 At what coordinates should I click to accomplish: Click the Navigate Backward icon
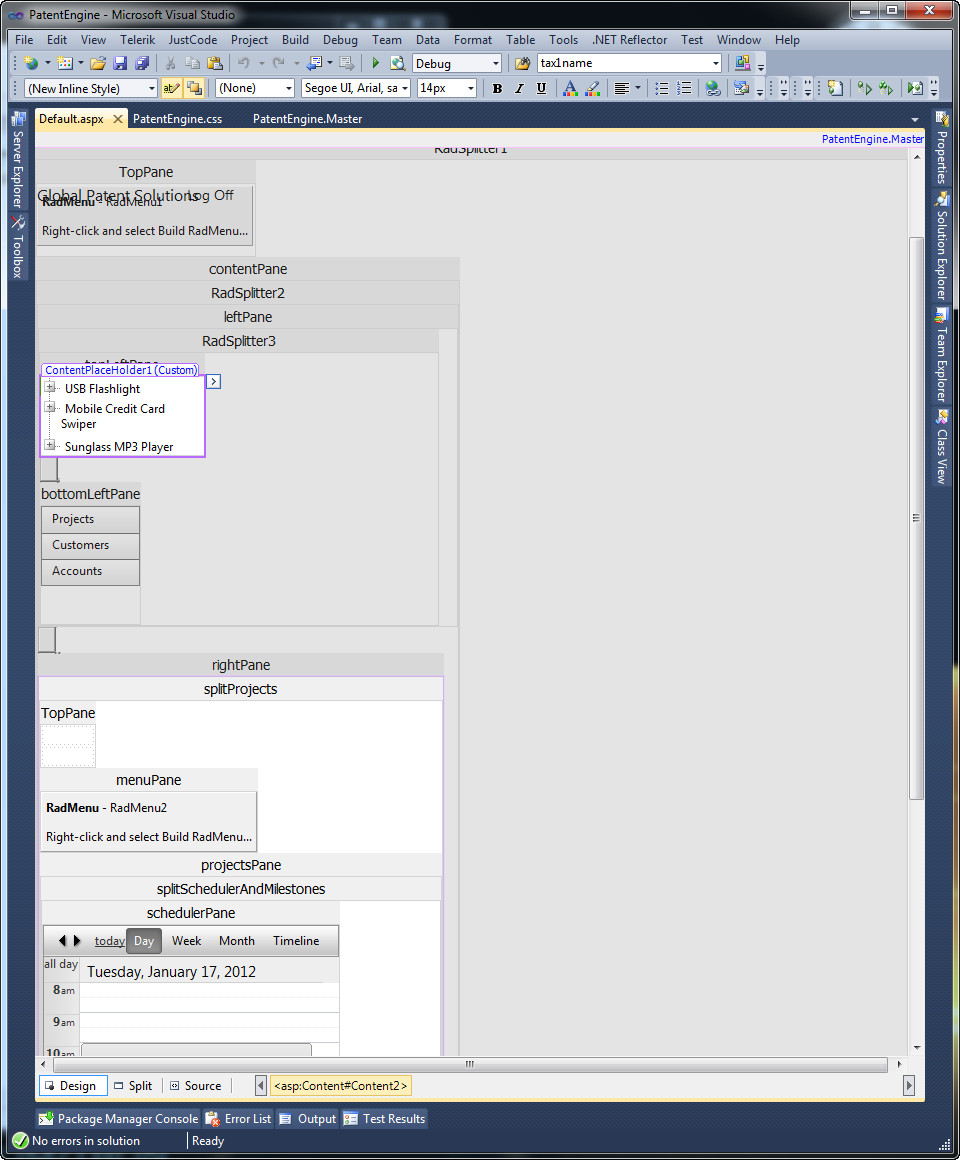click(x=314, y=64)
